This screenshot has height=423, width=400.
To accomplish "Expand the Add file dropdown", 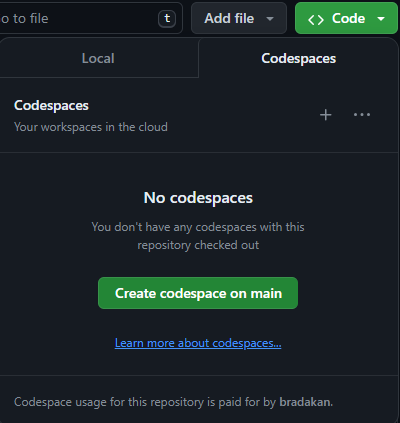I will click(x=239, y=18).
